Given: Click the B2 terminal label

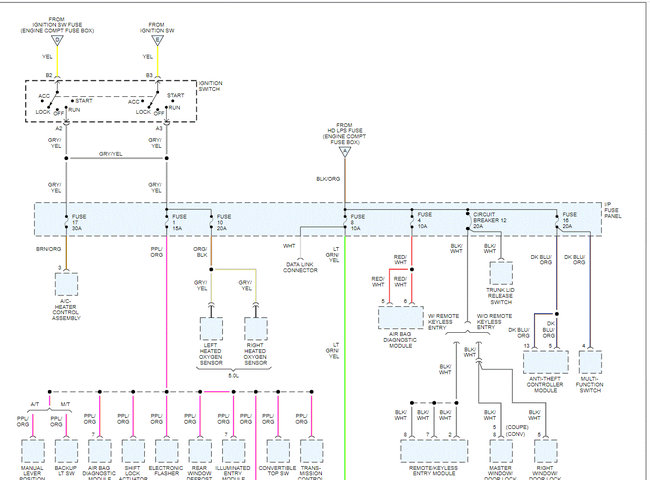Looking at the screenshot, I should (x=49, y=75).
